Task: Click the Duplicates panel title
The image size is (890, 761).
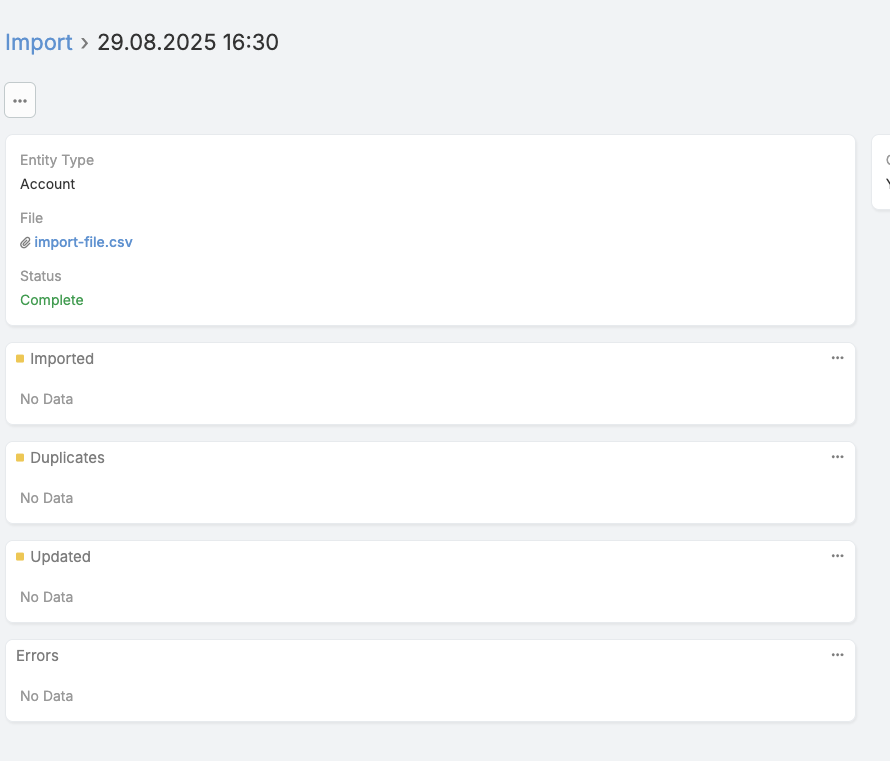Action: (x=67, y=458)
